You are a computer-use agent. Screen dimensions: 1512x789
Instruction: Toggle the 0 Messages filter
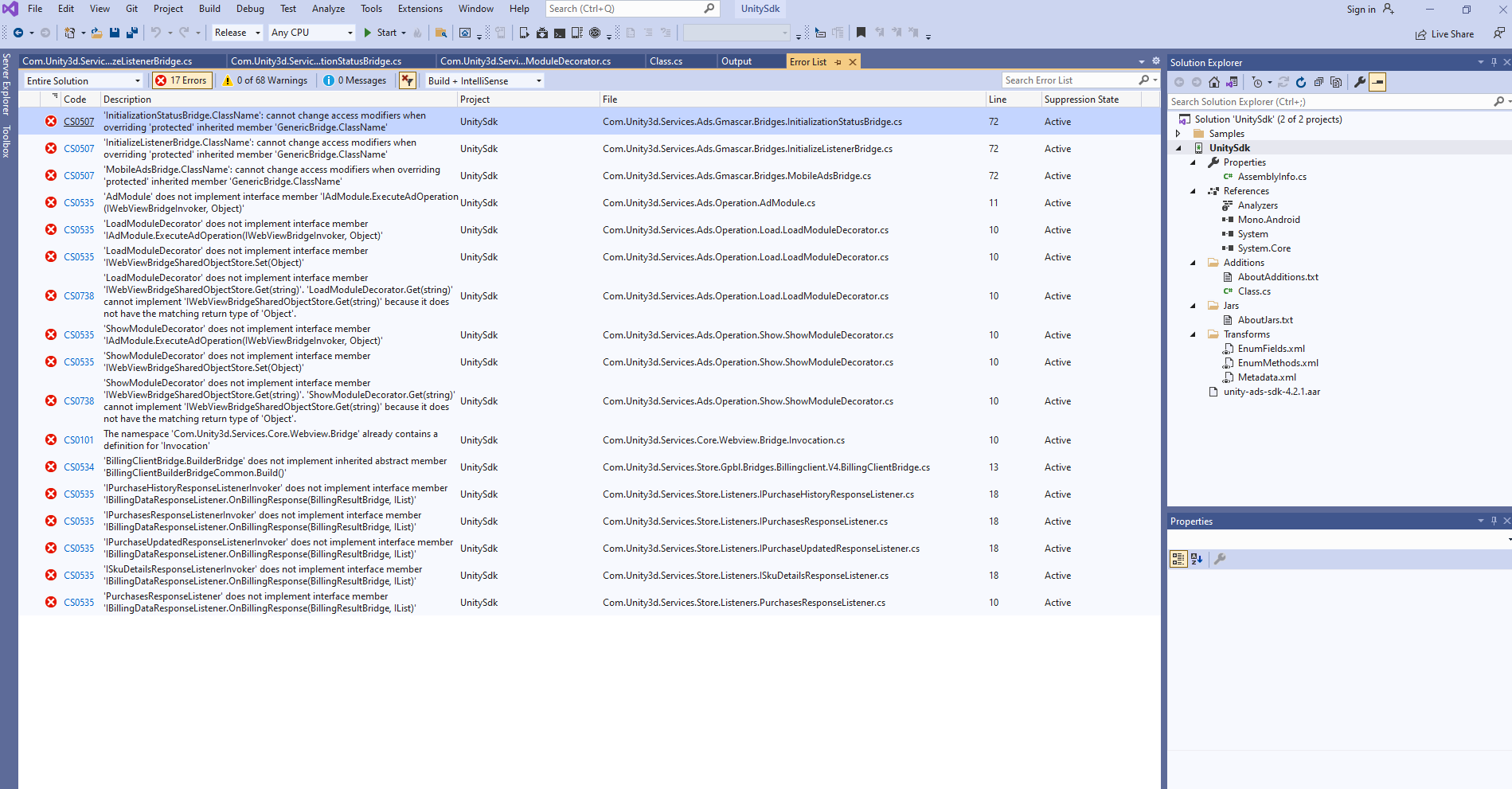[355, 80]
